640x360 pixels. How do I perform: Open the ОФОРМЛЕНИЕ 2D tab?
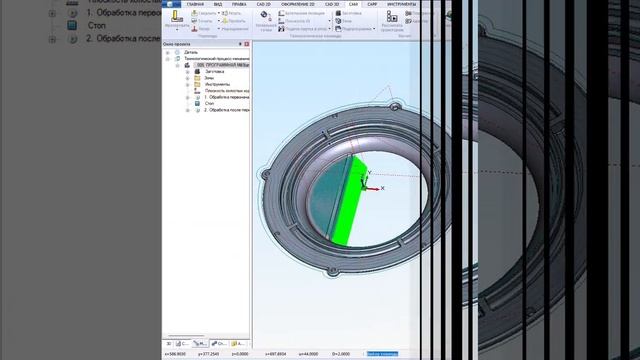click(298, 4)
